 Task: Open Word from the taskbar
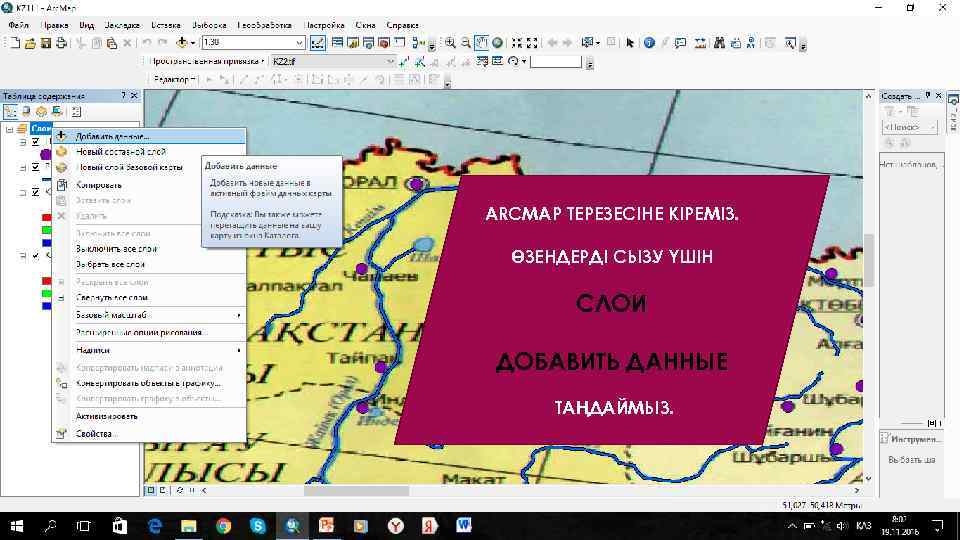(x=464, y=526)
